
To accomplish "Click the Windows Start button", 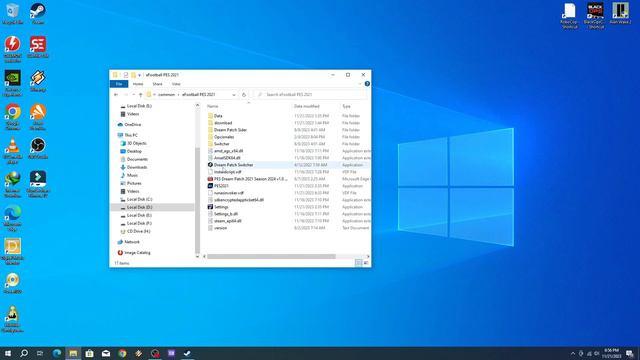I will click(8, 353).
